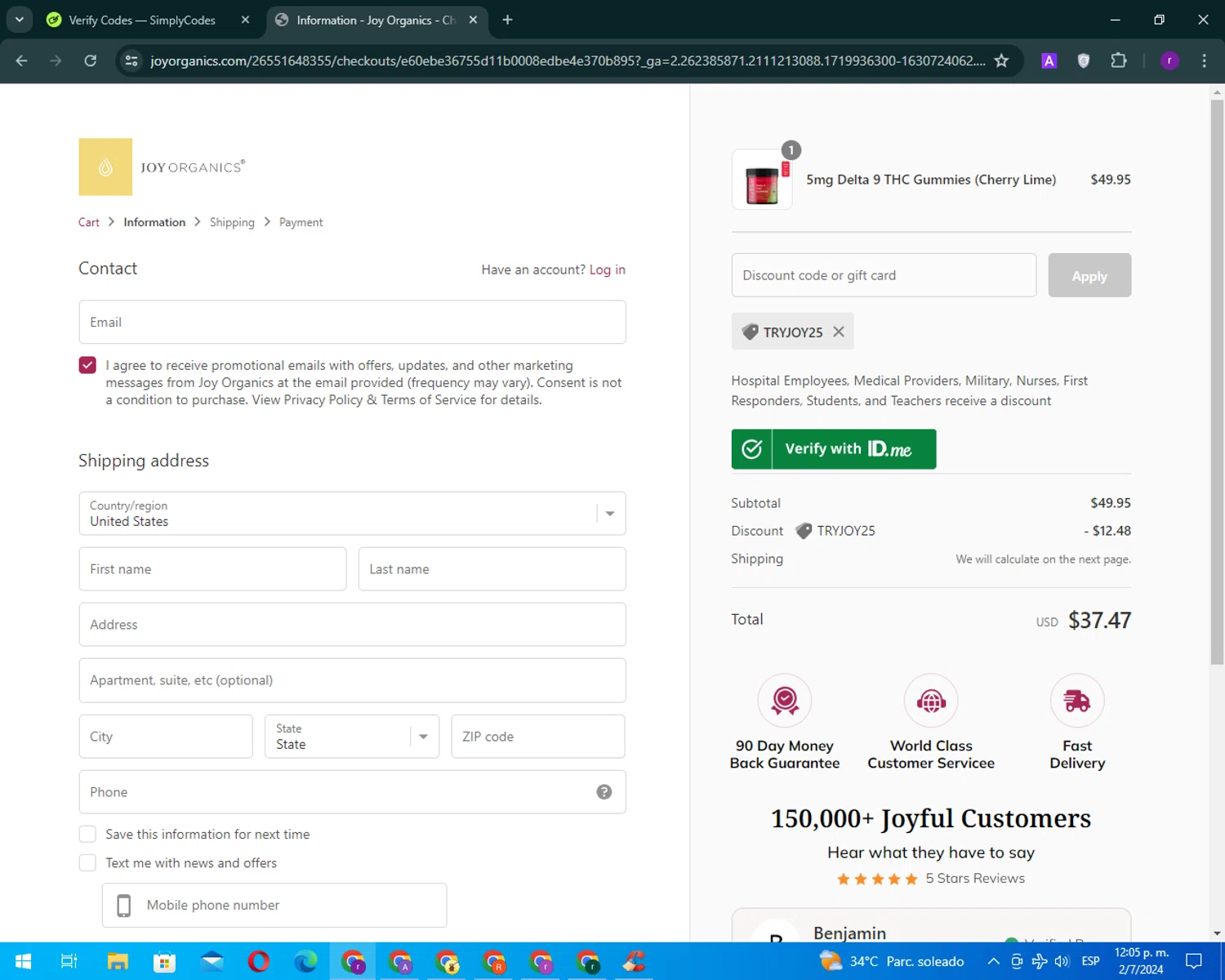The width and height of the screenshot is (1225, 980).
Task: Click the Phone input field
Action: pos(352,791)
